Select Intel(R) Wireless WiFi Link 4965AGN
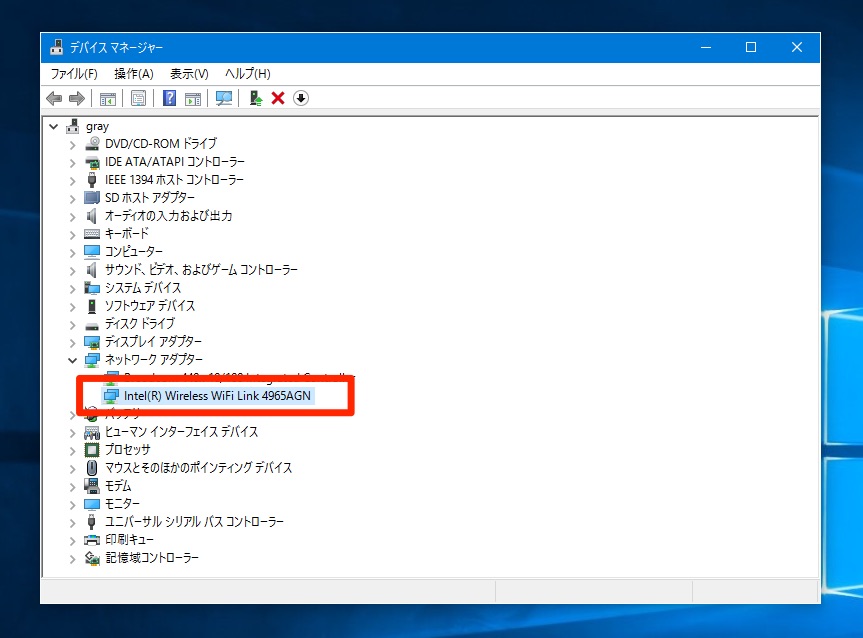Screen dimensions: 863x638 point(218,395)
